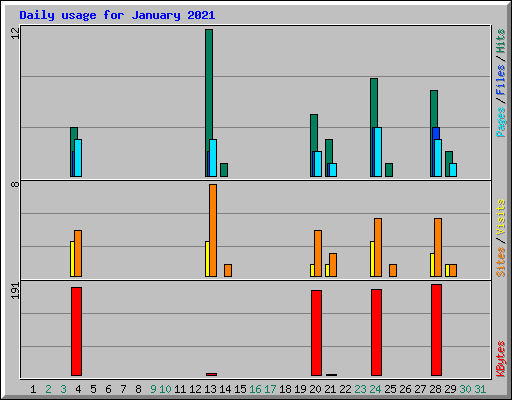Select the orange sites bar on day 28
Screen dimensions: 512x400
438,248
